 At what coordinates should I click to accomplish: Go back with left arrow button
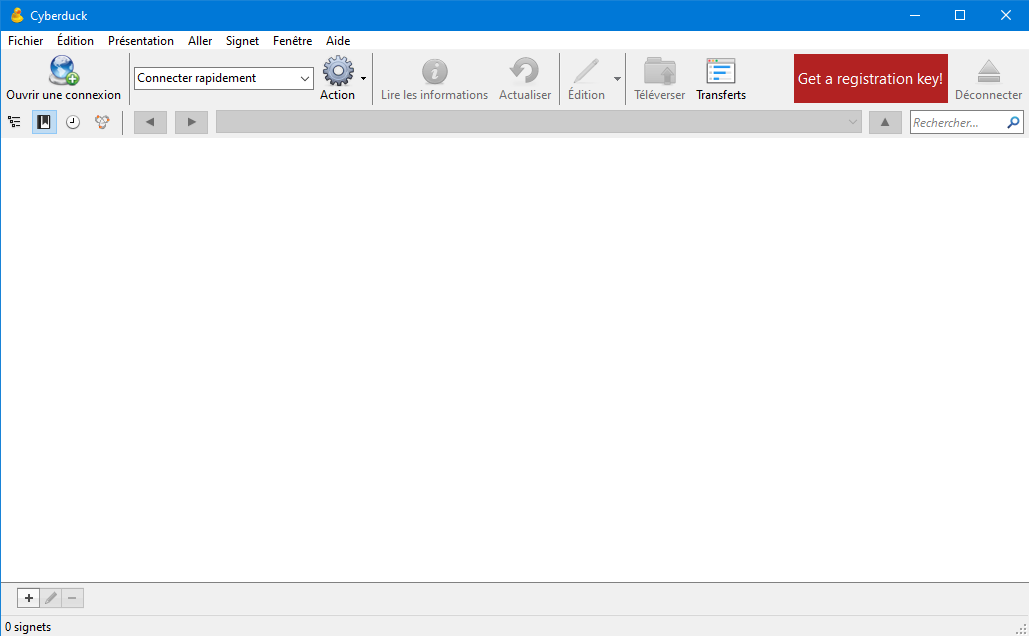pyautogui.click(x=150, y=122)
